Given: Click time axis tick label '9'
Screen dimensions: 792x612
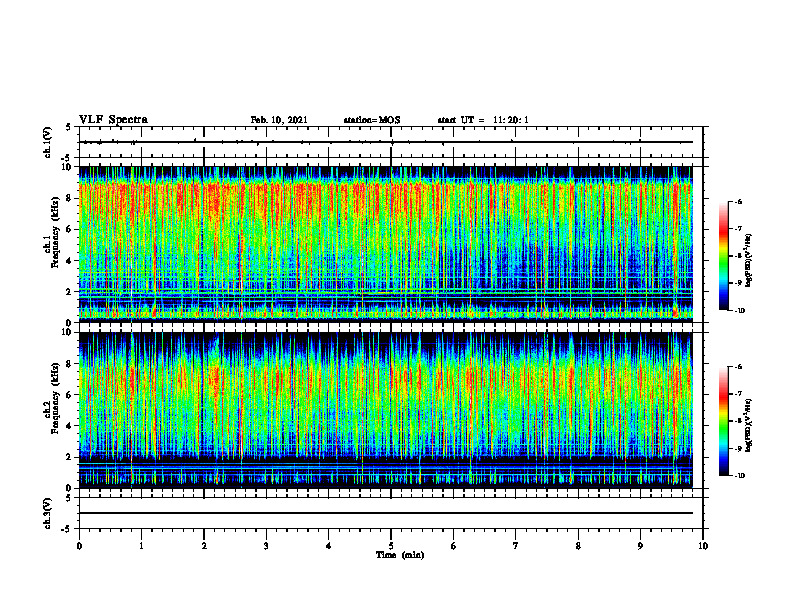Looking at the screenshot, I should [640, 546].
